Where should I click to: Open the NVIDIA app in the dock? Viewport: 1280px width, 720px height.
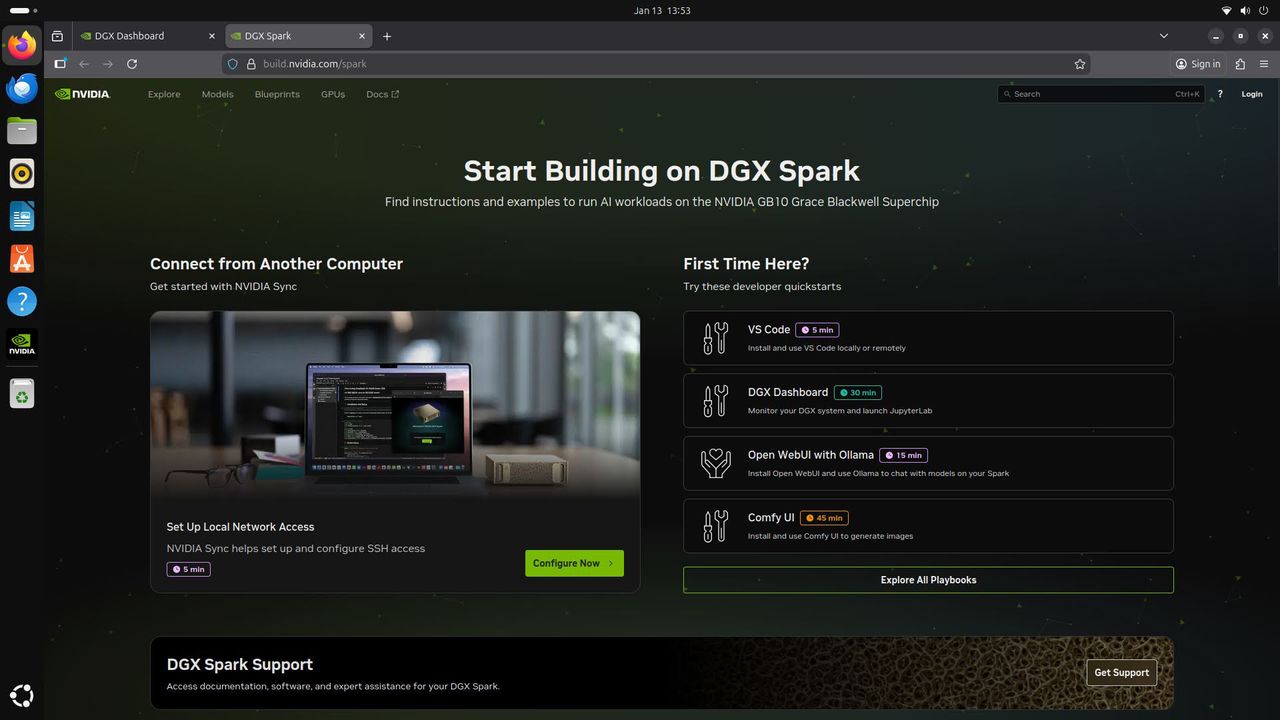[x=22, y=344]
